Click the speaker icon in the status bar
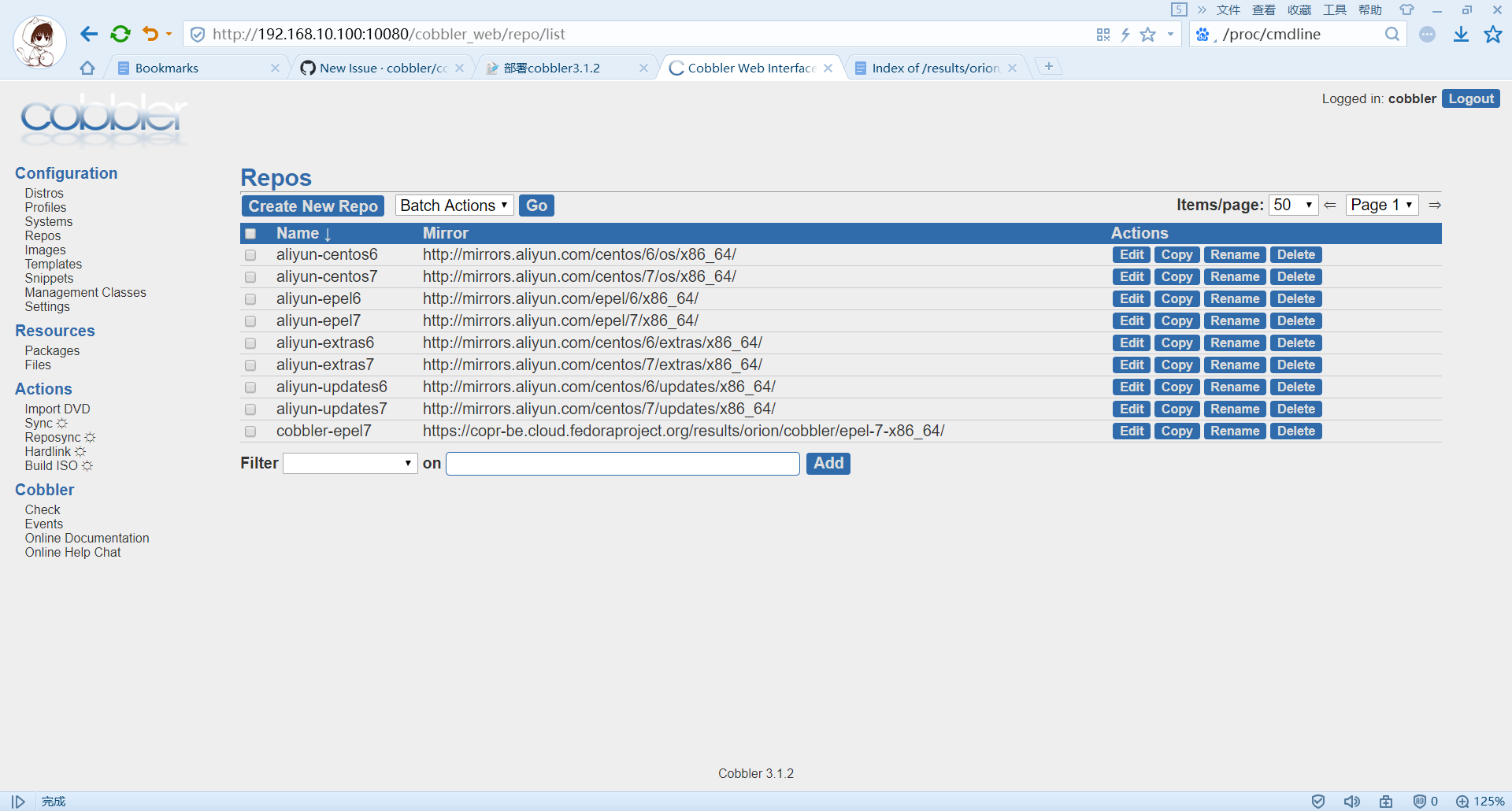Screen dimensions: 1512x811 (1353, 801)
